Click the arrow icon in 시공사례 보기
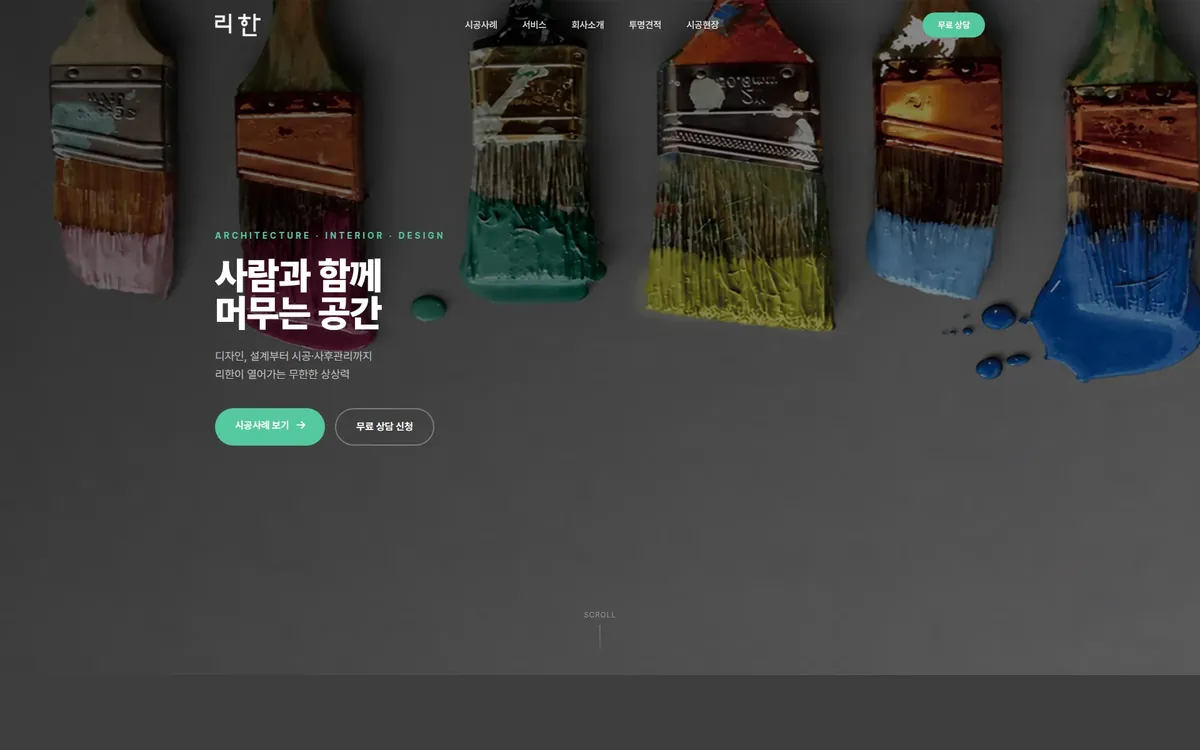 click(301, 426)
